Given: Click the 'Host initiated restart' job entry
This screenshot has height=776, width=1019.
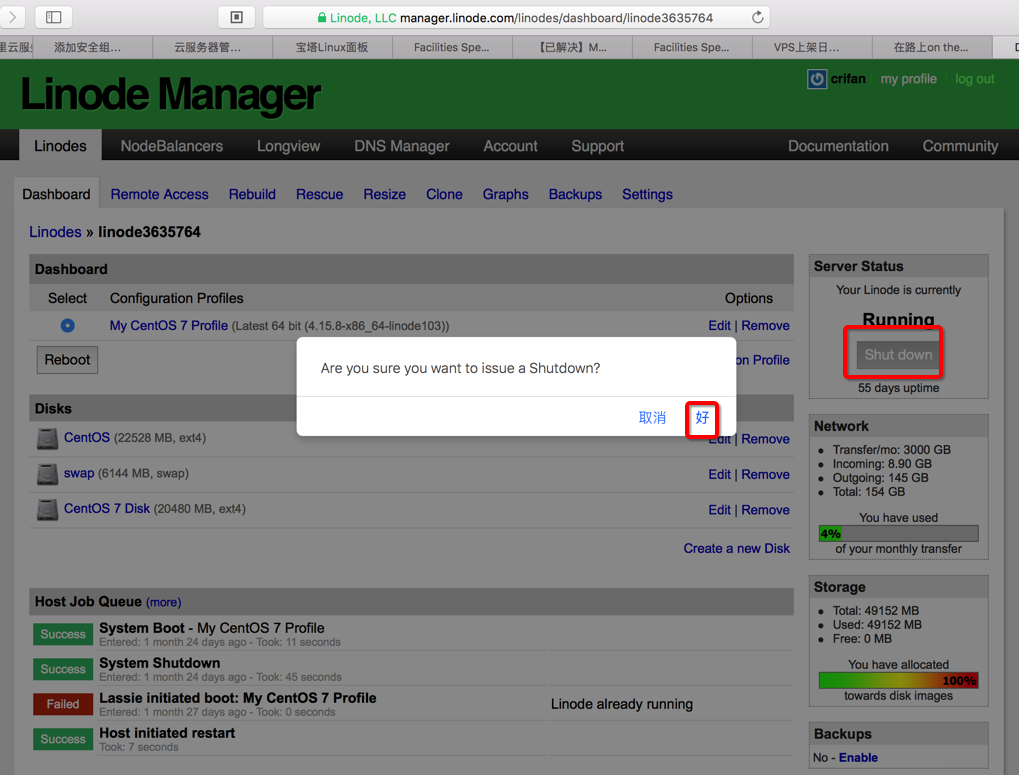Looking at the screenshot, I should [x=167, y=733].
